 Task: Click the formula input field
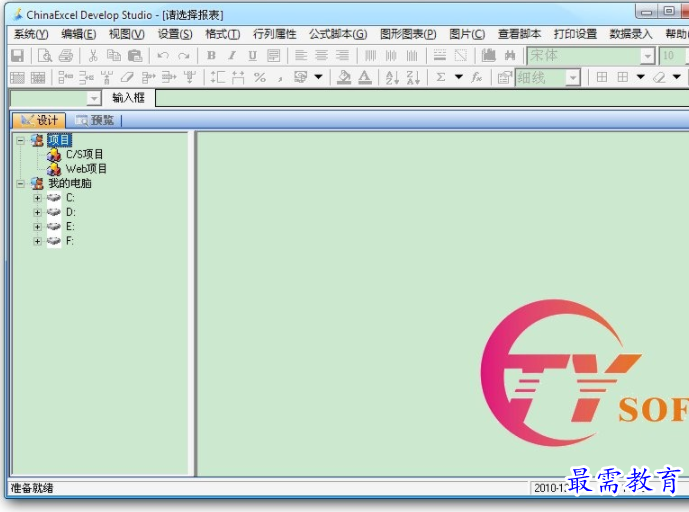(x=422, y=98)
